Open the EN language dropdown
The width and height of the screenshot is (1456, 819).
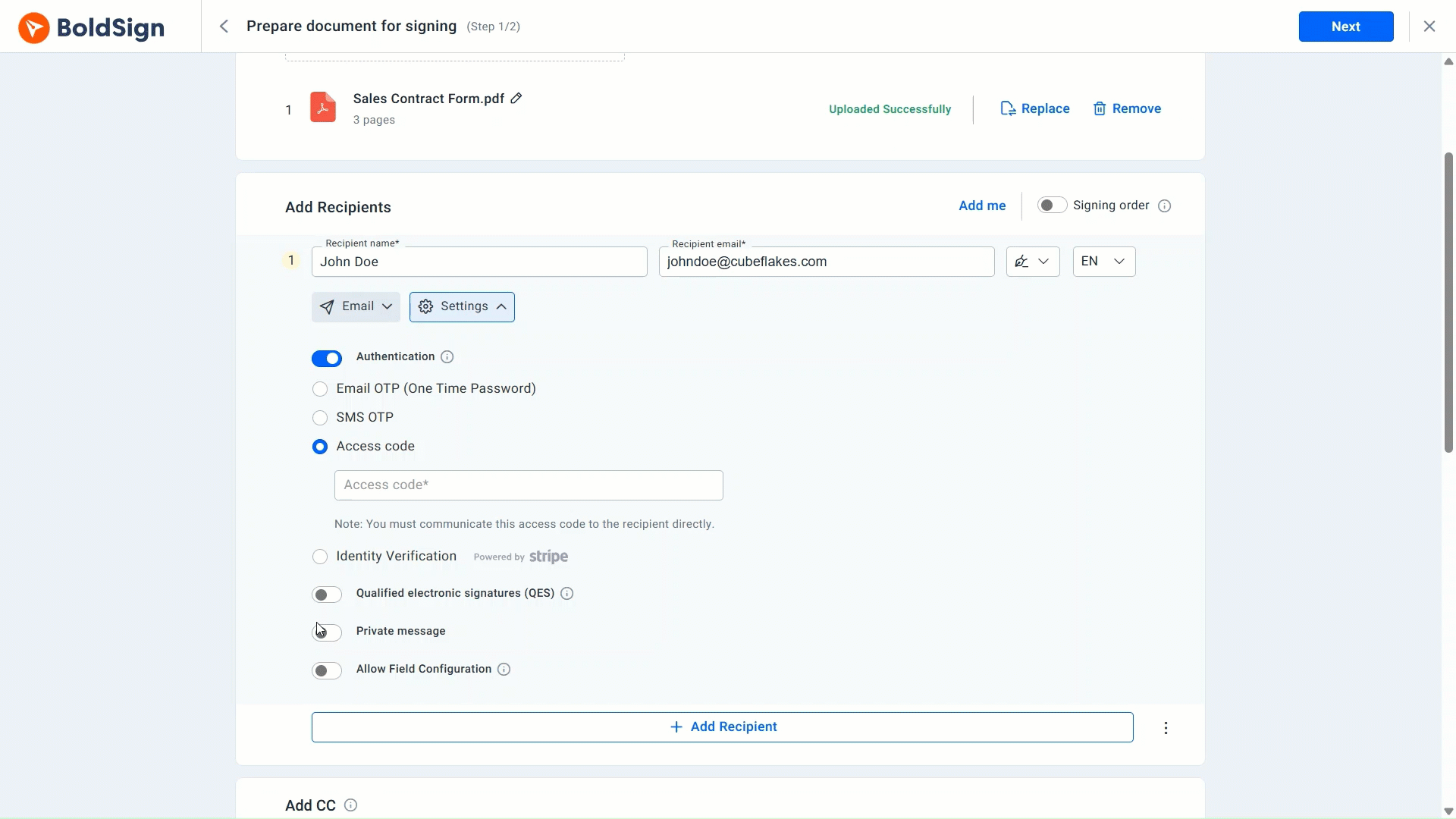tap(1103, 262)
